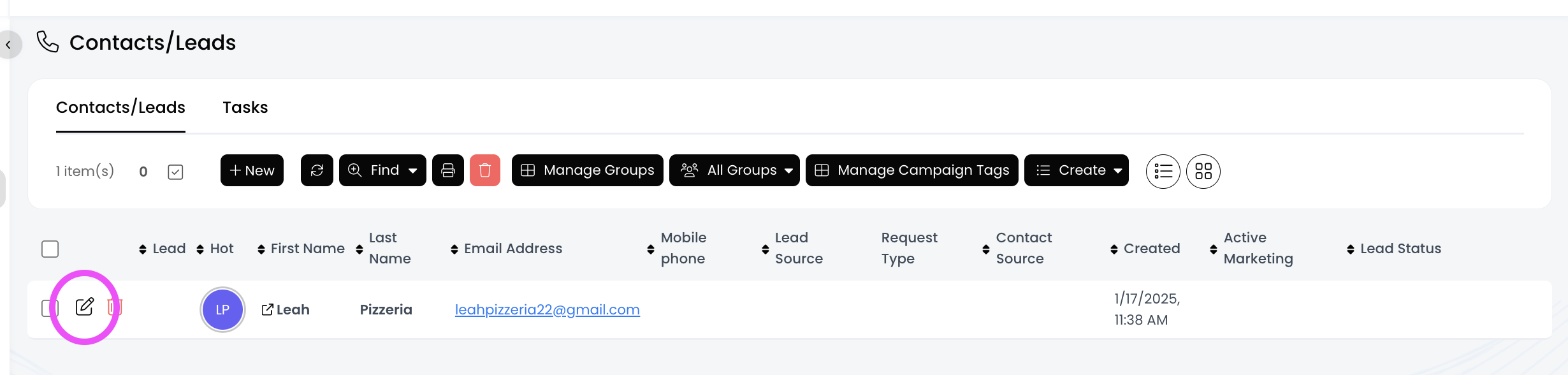Switch to grid view icon

pos(1203,172)
